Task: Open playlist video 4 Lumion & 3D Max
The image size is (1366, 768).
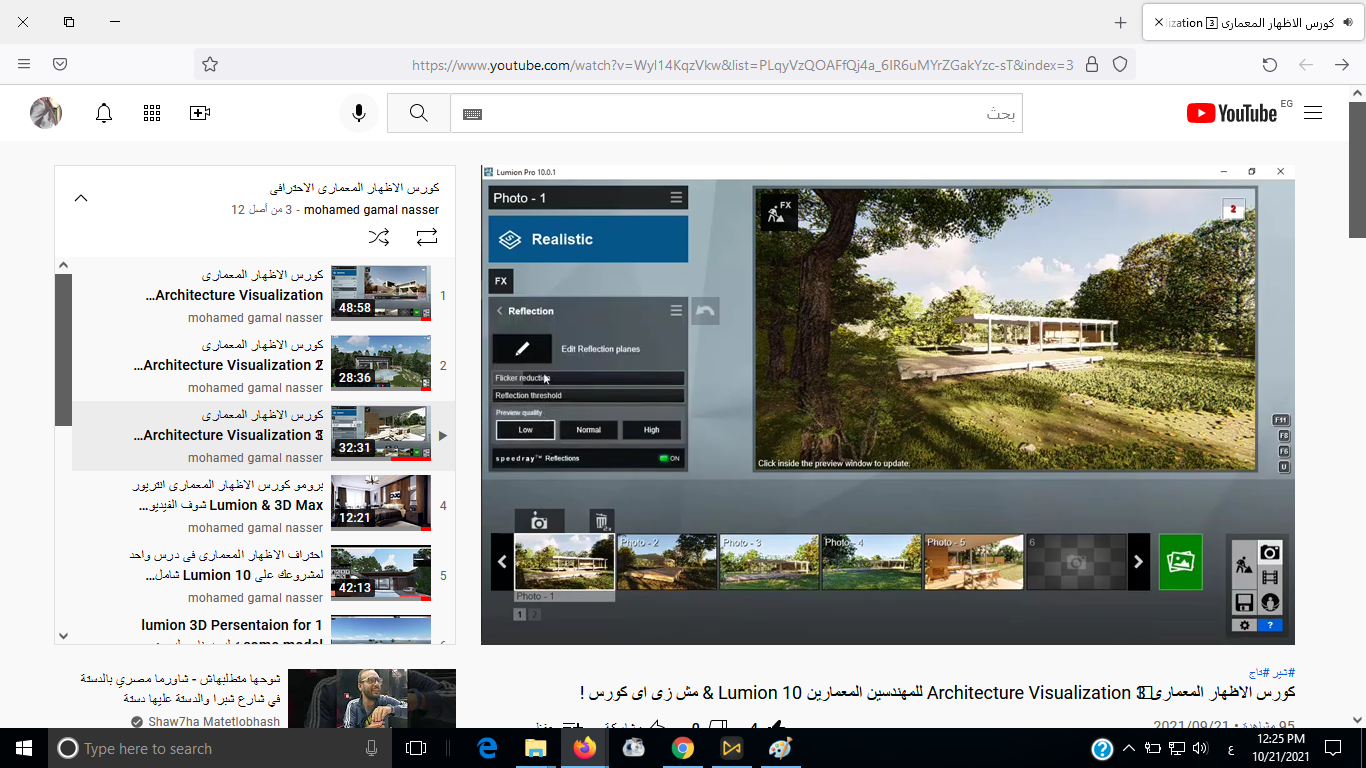Action: [x=263, y=506]
